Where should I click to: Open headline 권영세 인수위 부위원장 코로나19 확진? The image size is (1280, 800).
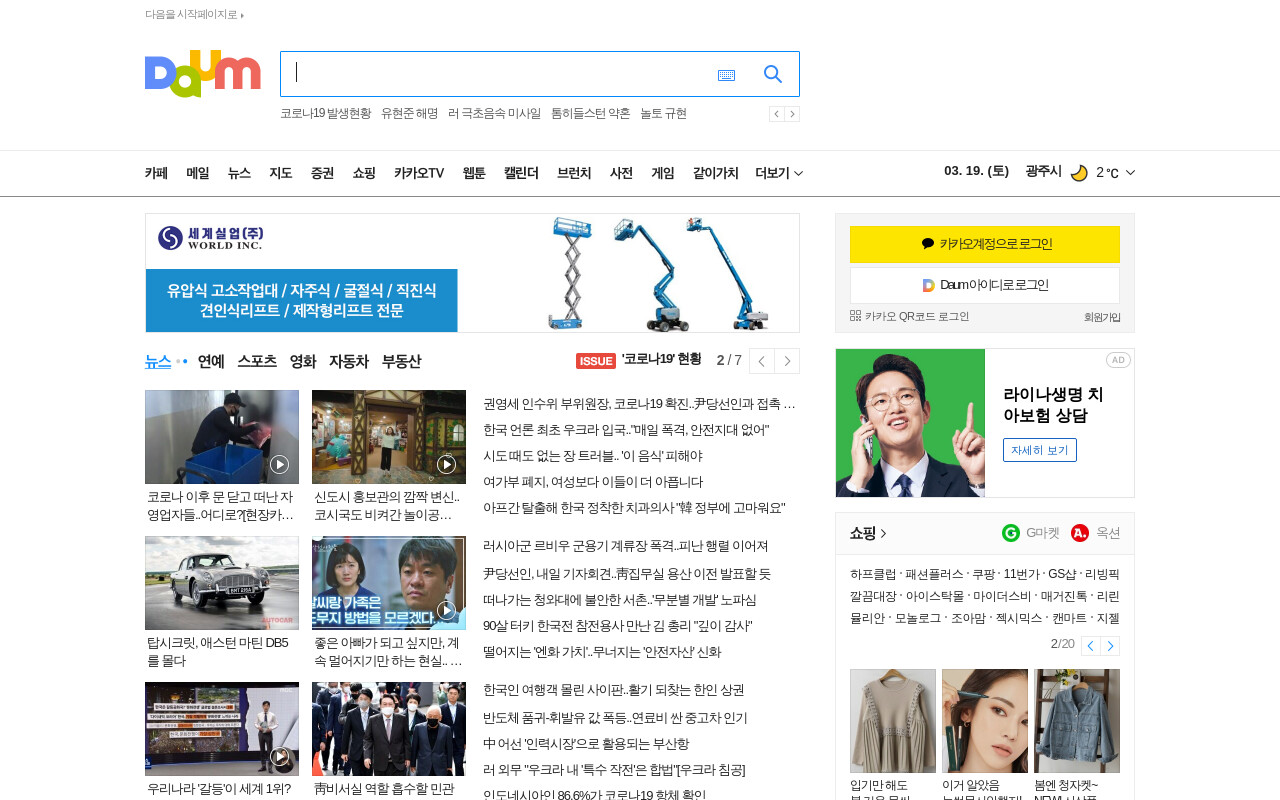pyautogui.click(x=640, y=404)
